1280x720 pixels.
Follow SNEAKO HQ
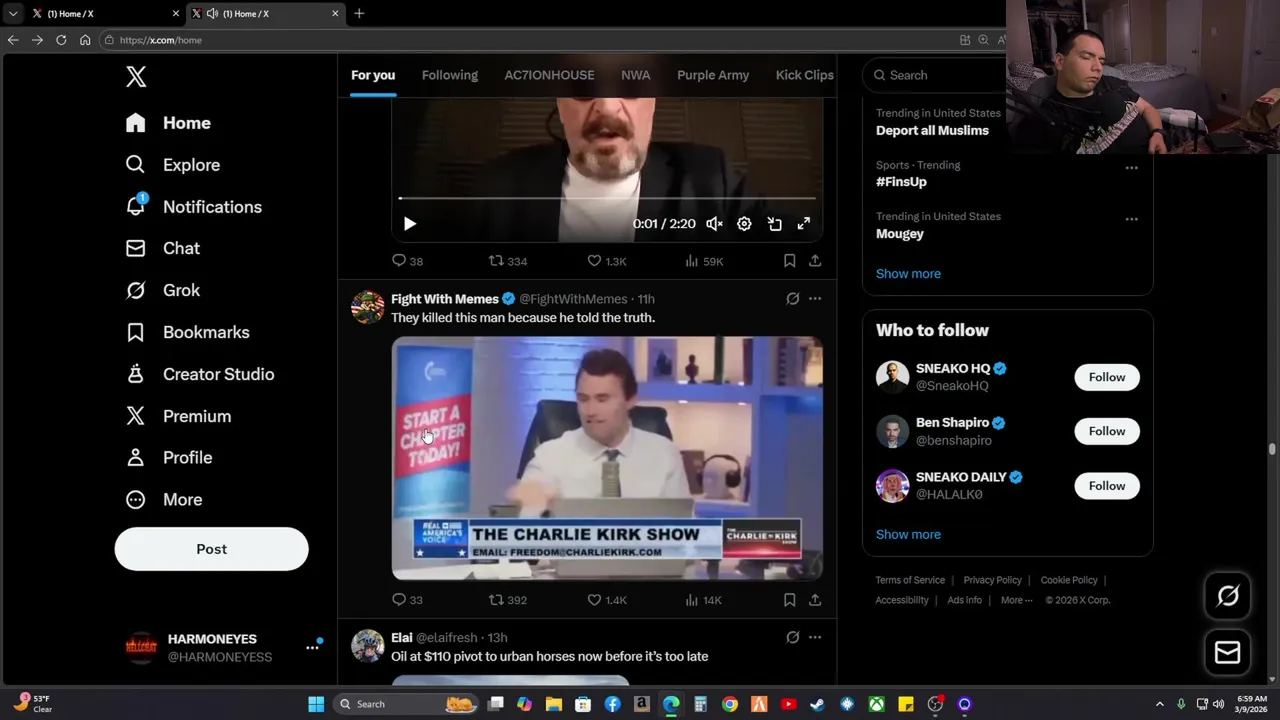point(1106,377)
